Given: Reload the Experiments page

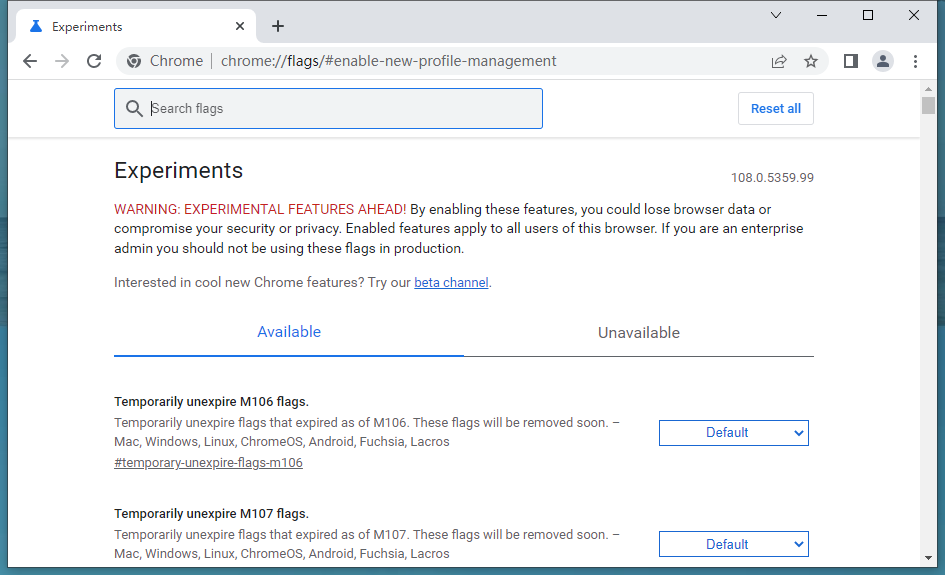Looking at the screenshot, I should 94,61.
